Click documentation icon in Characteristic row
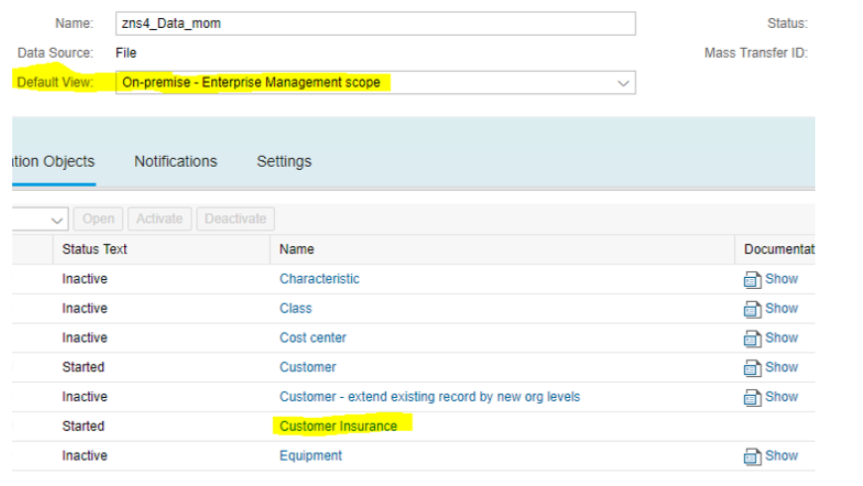The width and height of the screenshot is (863, 486). coord(753,280)
